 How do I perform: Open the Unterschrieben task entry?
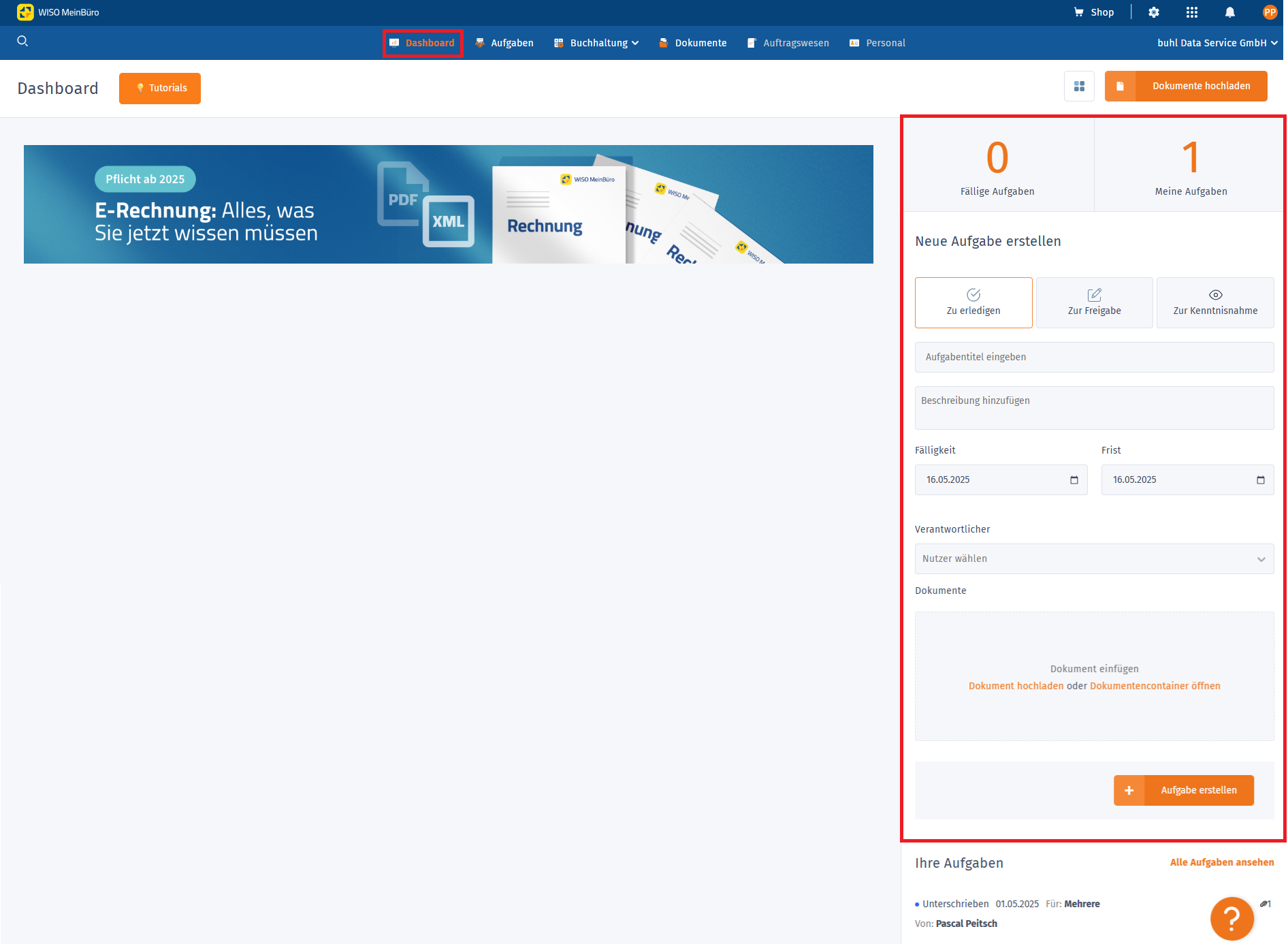click(1094, 913)
